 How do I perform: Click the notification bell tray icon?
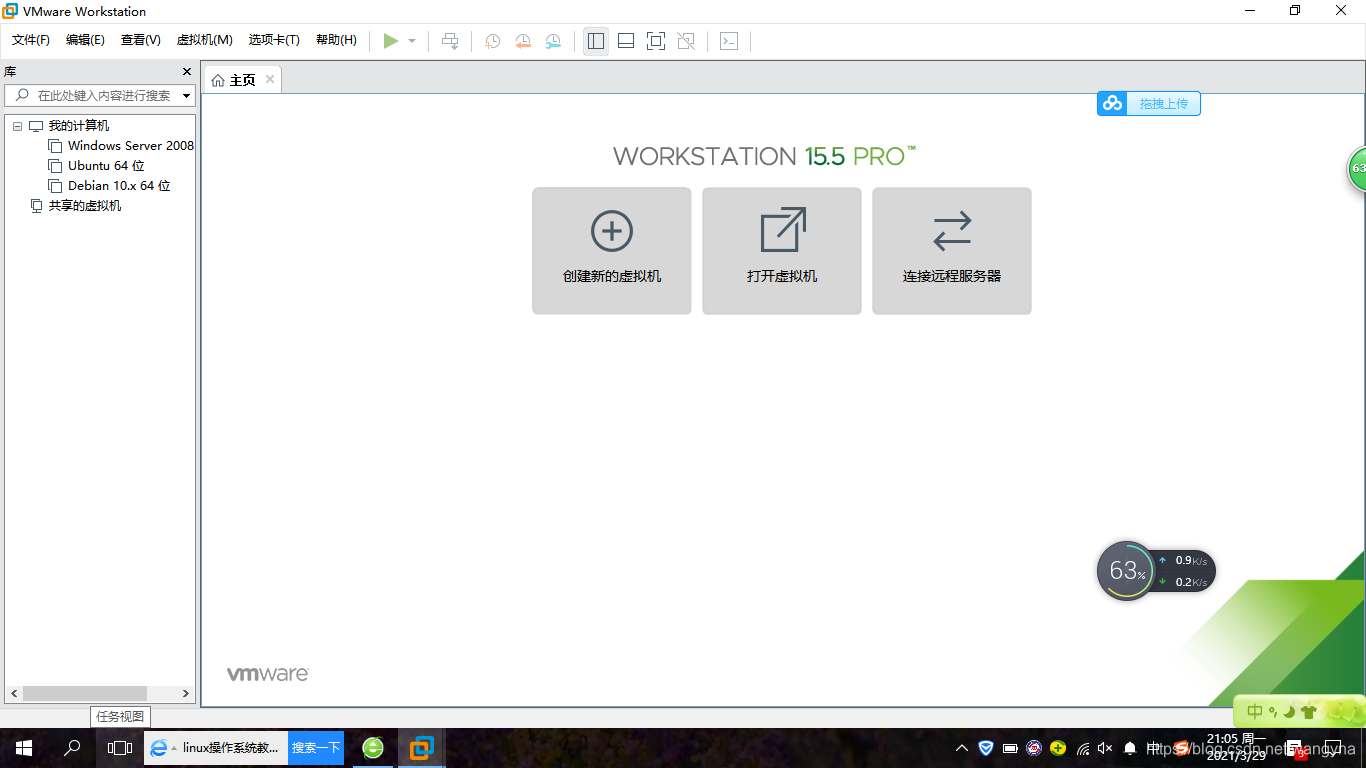click(1130, 748)
